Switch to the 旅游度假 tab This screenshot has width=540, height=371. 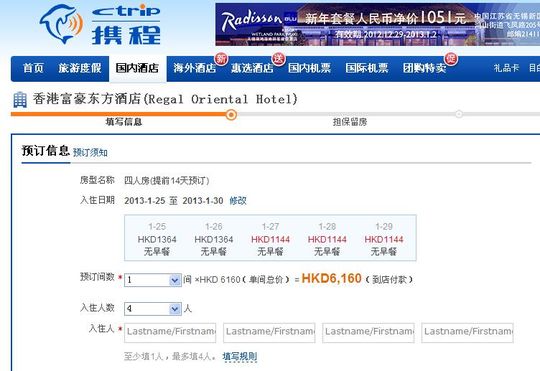click(80, 68)
